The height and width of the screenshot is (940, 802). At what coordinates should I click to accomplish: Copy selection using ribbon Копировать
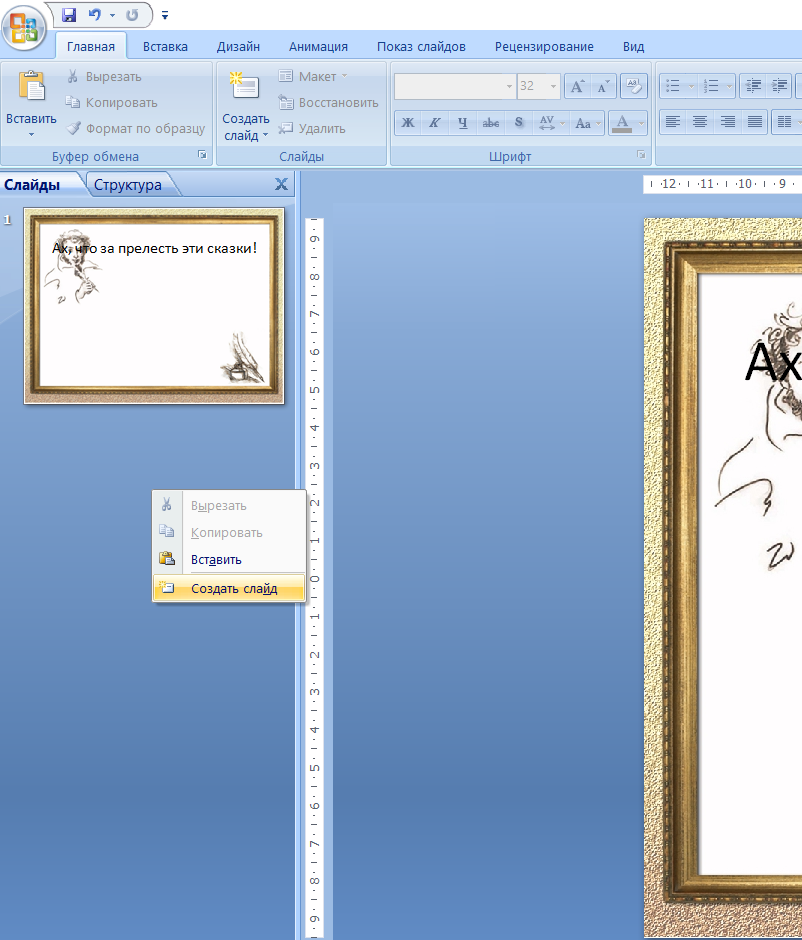click(111, 103)
